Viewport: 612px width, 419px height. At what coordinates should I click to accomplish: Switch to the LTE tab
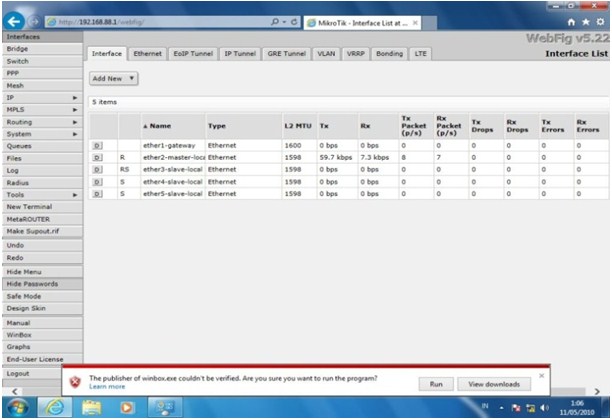click(420, 54)
